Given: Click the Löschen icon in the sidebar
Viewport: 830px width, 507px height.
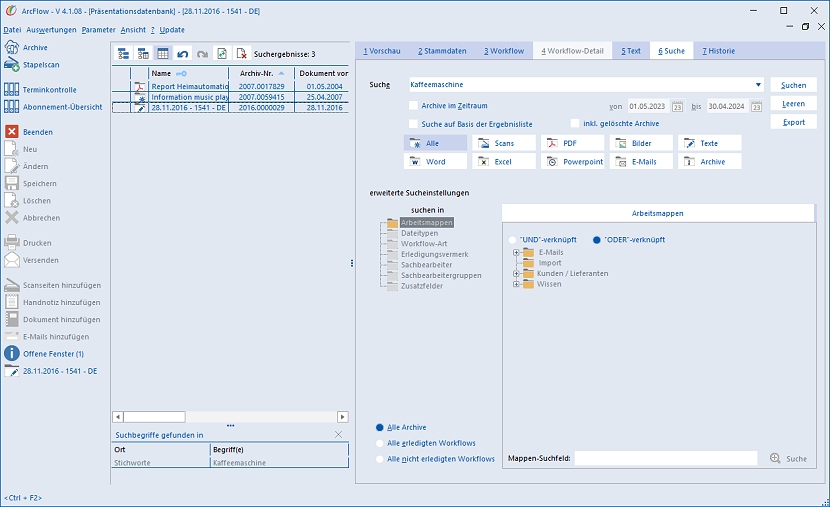Looking at the screenshot, I should pyautogui.click(x=12, y=201).
